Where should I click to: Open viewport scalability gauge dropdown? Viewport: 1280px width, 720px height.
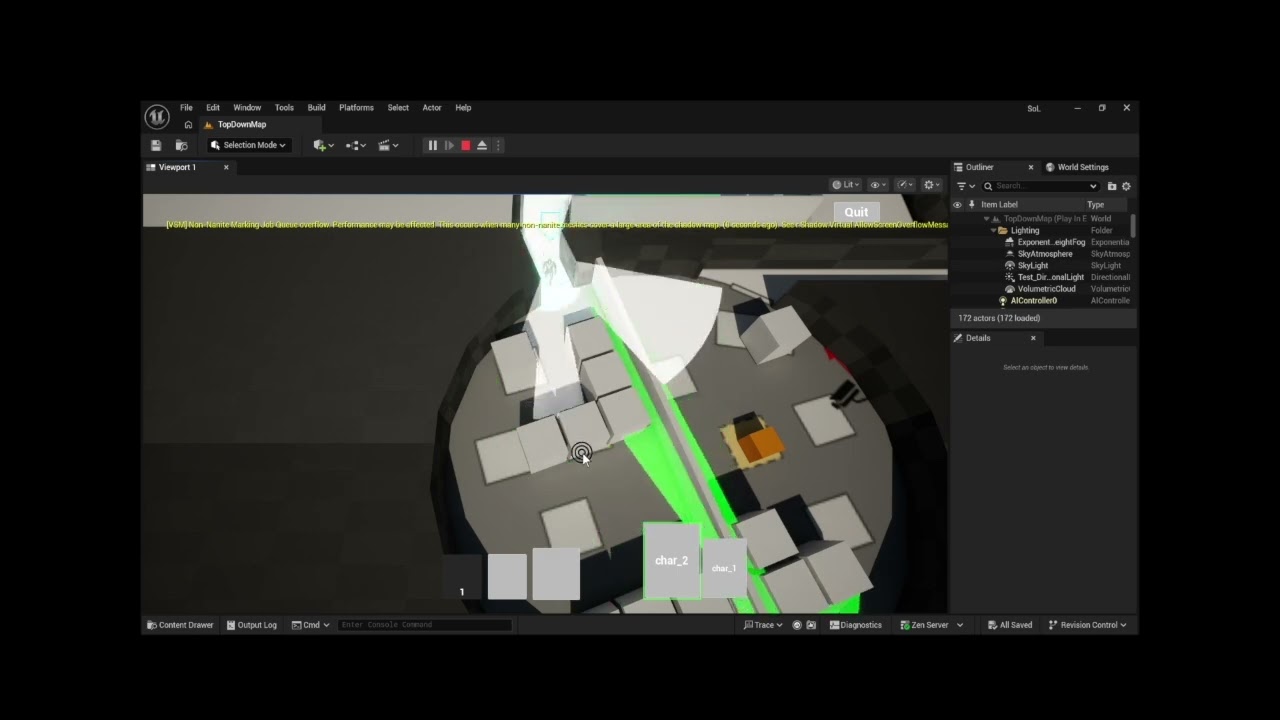906,185
